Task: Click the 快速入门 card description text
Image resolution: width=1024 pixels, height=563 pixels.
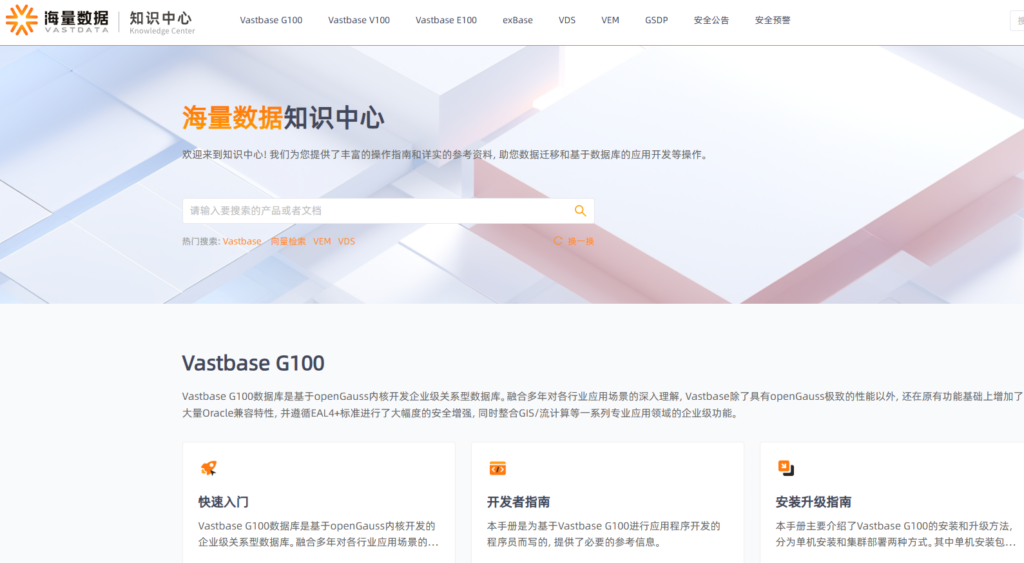Action: (318, 534)
